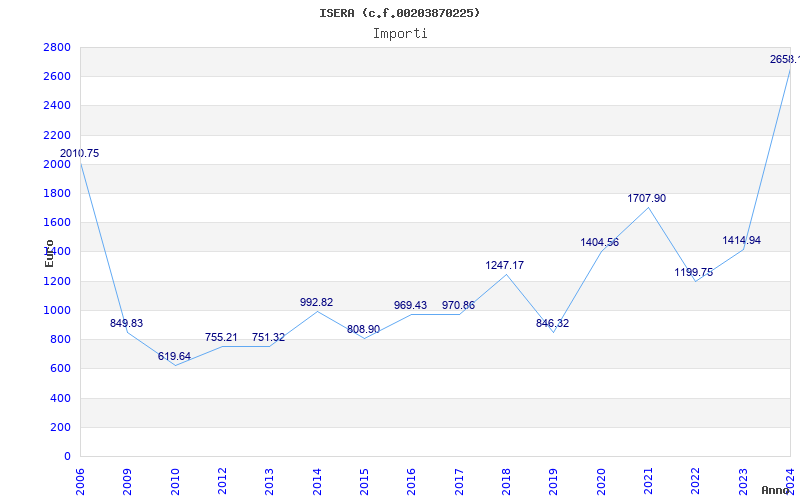
Task: Select the 600 y-axis value
Action: point(60,368)
